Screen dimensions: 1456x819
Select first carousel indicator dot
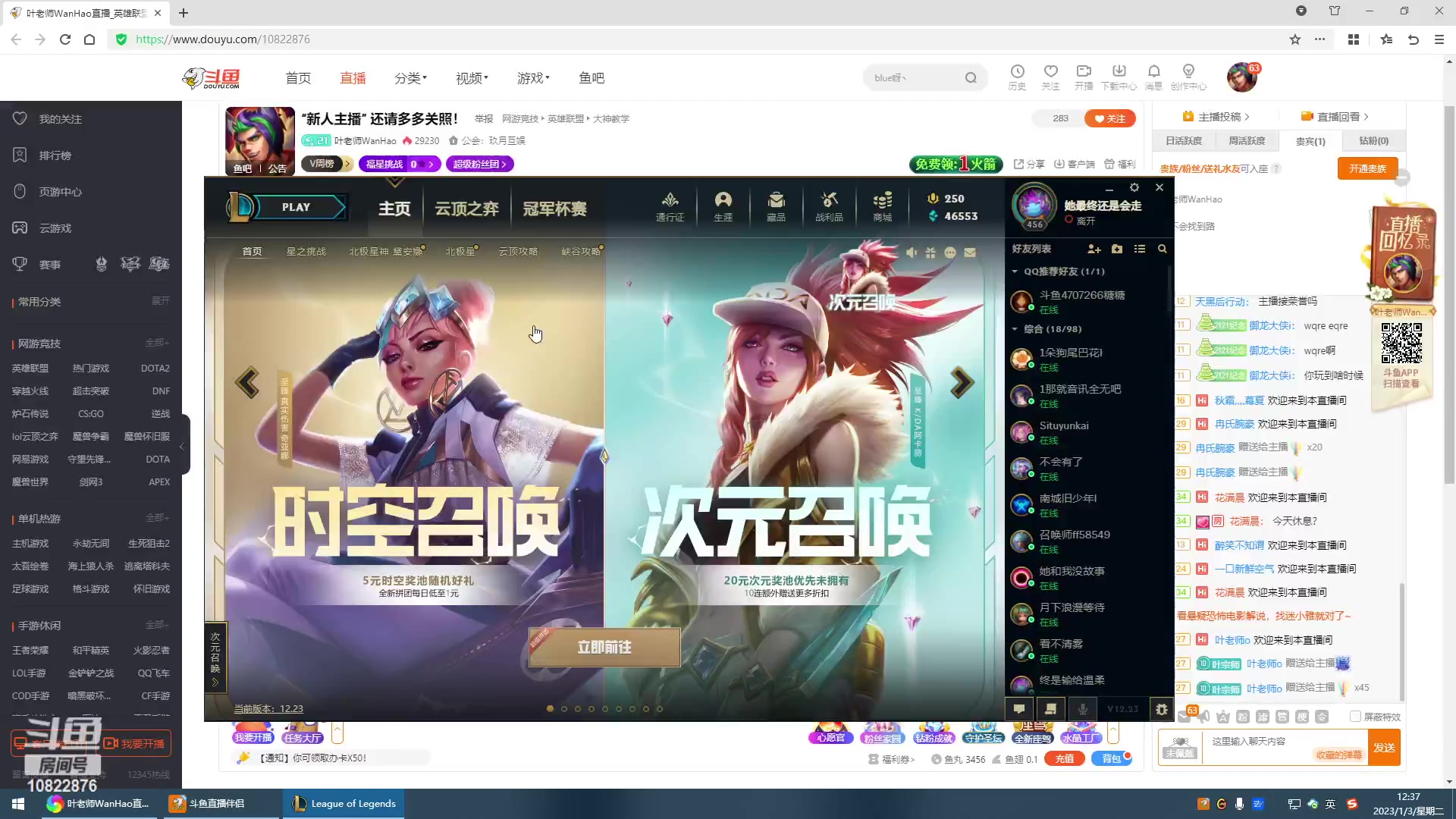tap(550, 709)
